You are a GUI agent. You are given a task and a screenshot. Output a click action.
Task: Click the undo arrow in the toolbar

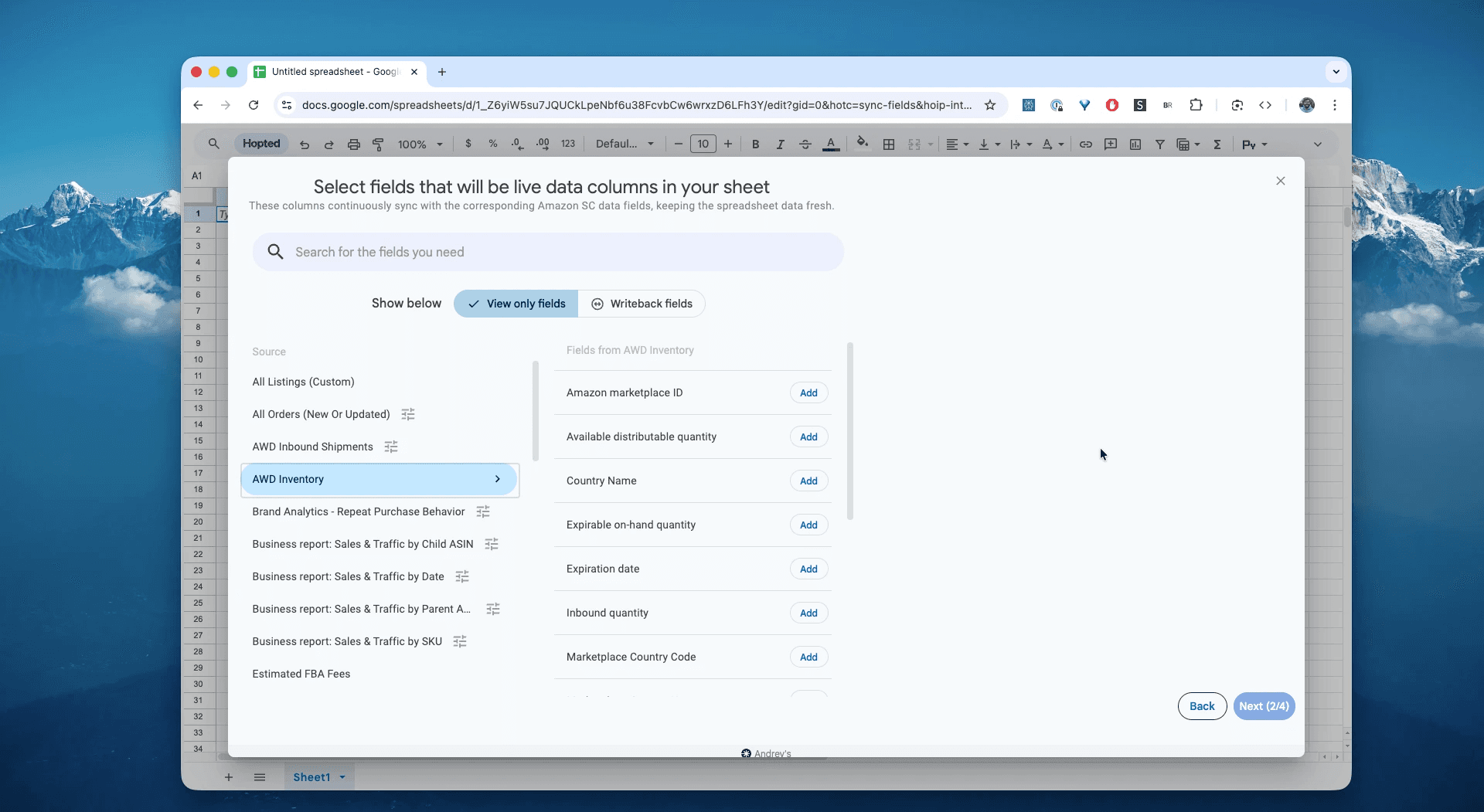pyautogui.click(x=305, y=144)
